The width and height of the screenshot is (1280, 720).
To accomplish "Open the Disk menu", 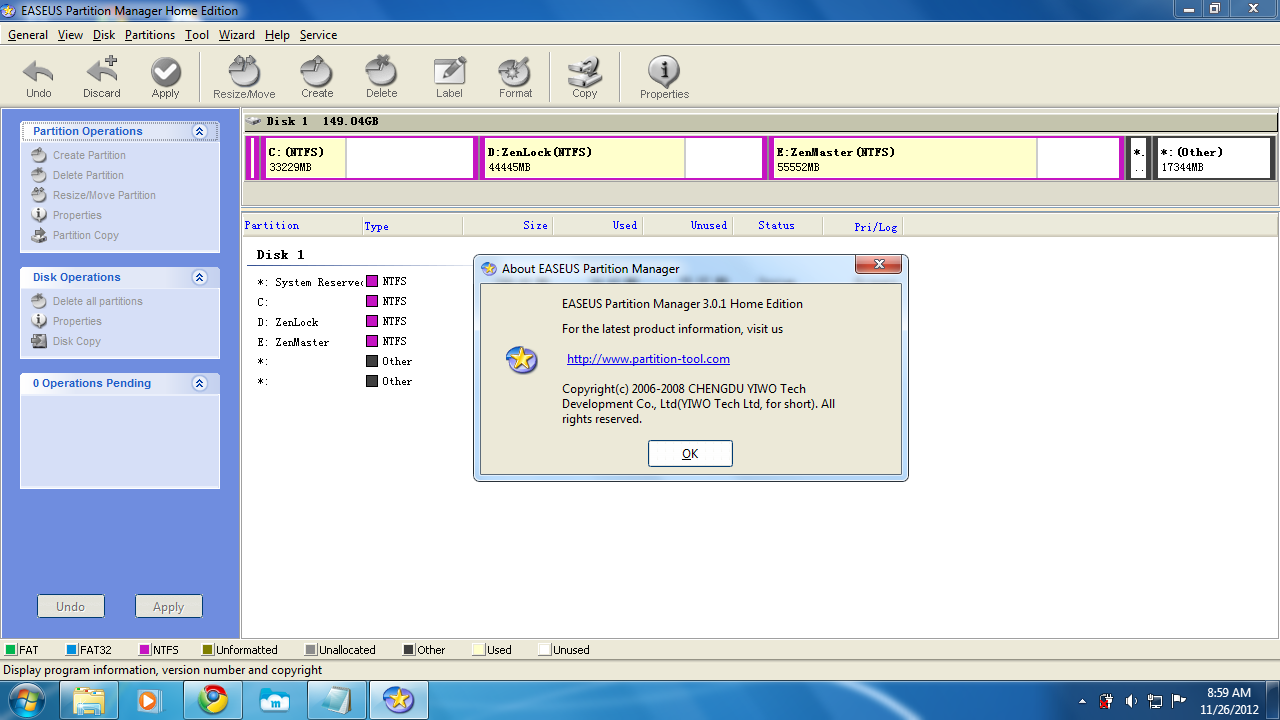I will pos(104,35).
